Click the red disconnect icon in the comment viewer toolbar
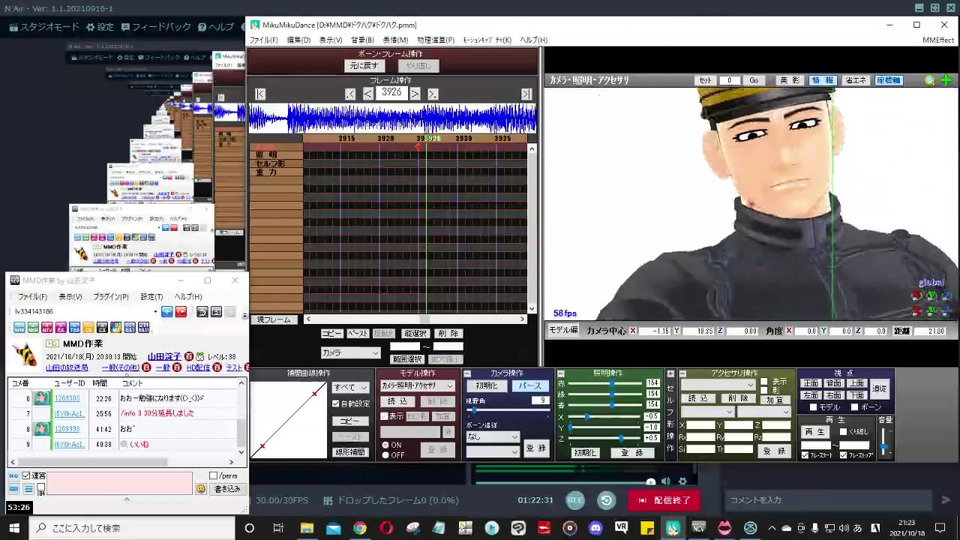The width and height of the screenshot is (960, 540). [181, 312]
